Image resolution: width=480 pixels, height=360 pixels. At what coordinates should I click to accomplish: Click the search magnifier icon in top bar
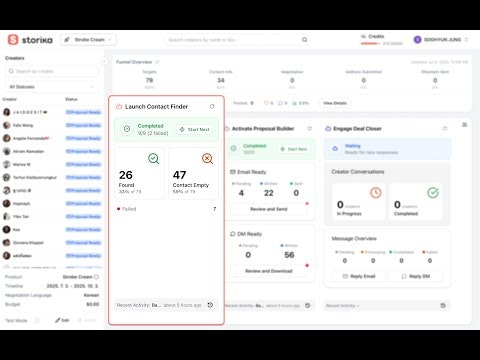click(x=304, y=40)
